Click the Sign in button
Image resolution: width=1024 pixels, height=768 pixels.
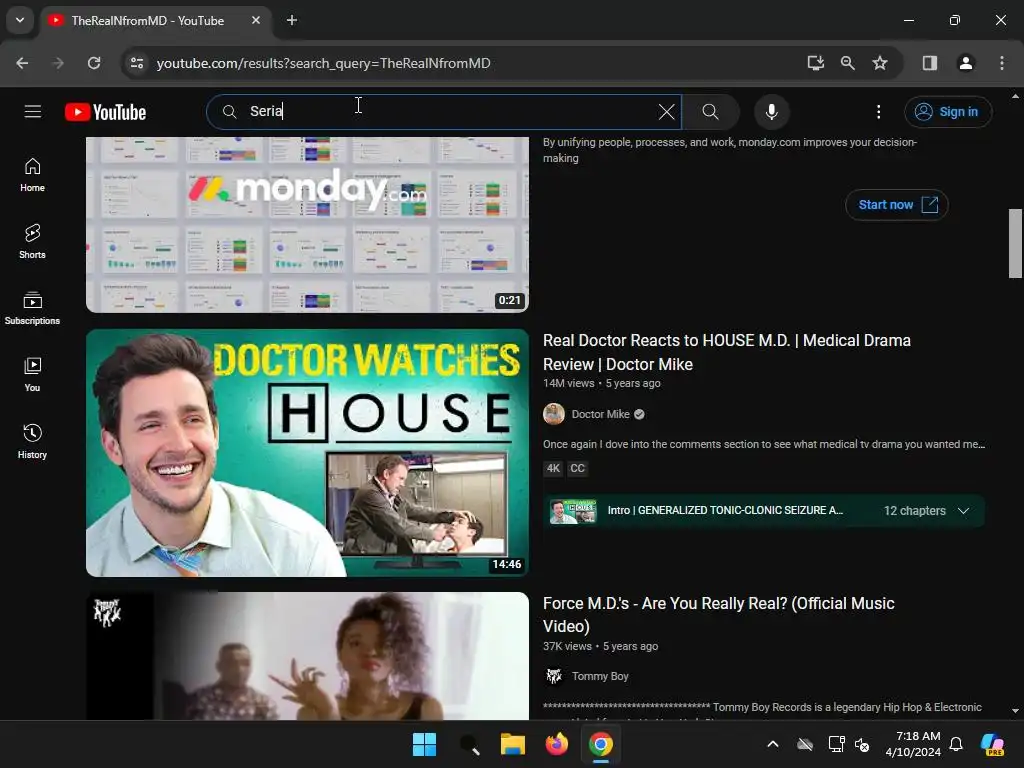point(948,112)
